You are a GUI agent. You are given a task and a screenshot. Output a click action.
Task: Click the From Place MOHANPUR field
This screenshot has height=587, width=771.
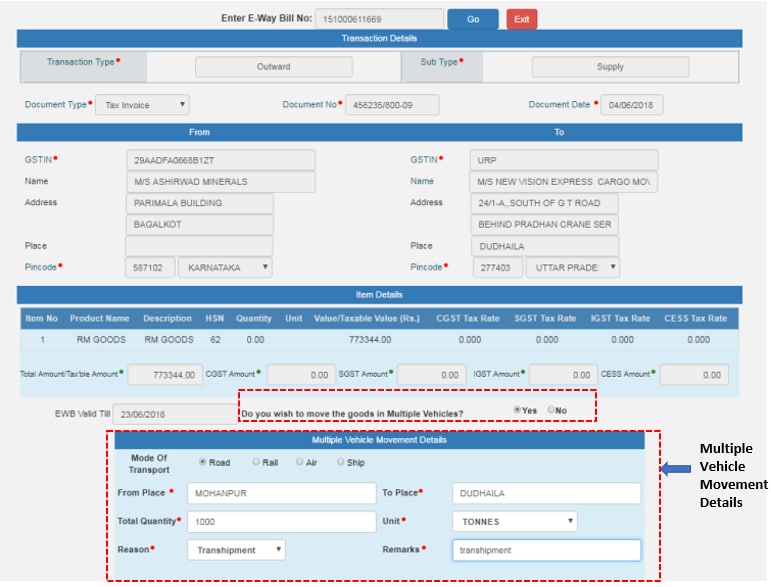tap(282, 493)
